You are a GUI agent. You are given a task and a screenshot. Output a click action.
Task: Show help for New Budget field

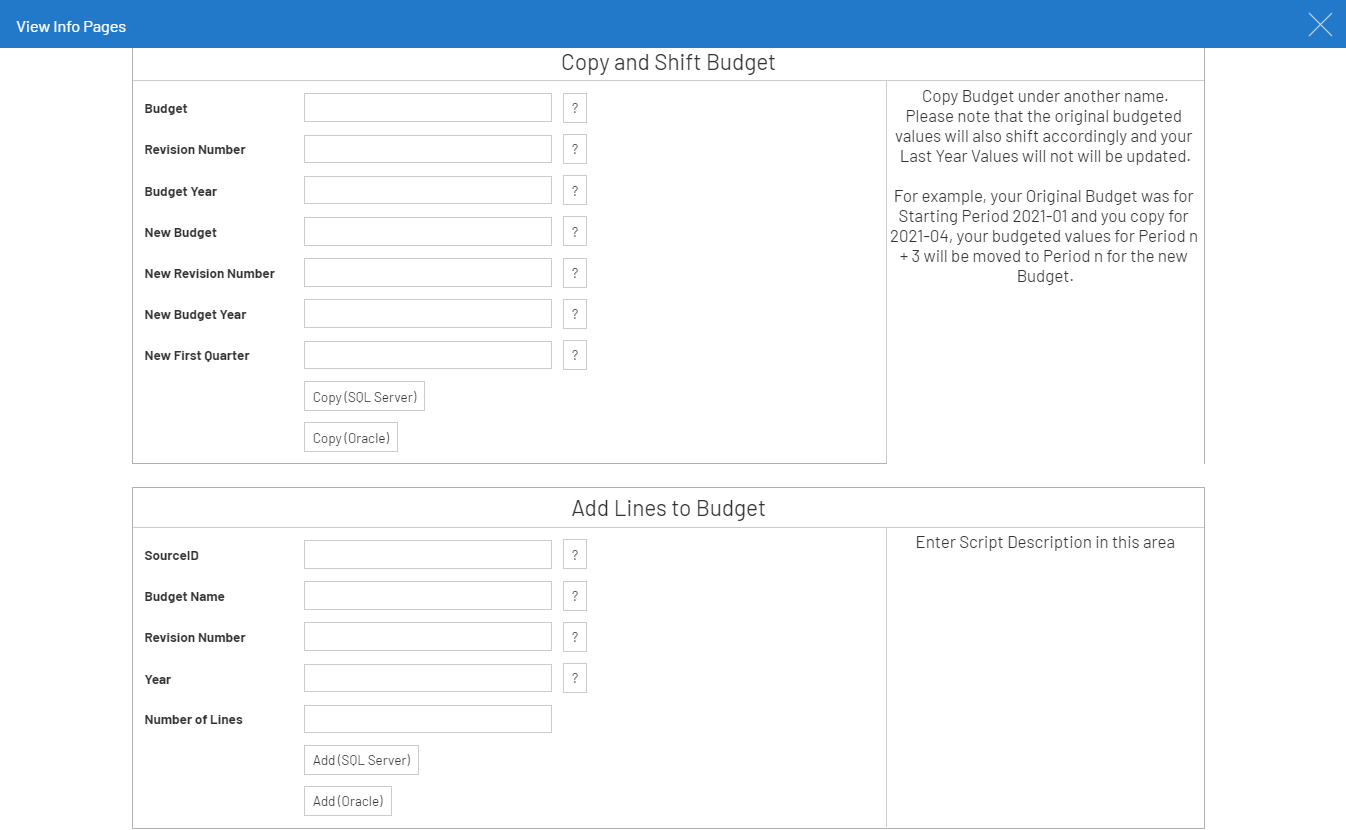574,232
